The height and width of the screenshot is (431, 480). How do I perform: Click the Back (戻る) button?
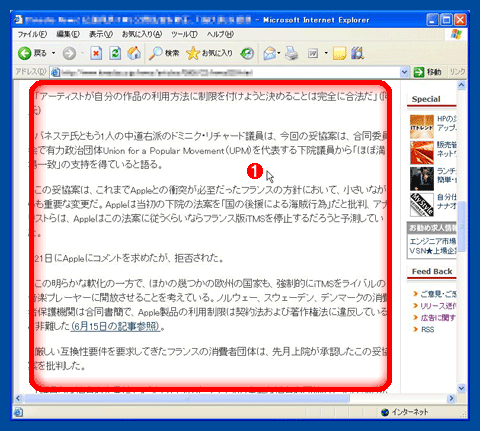32,53
